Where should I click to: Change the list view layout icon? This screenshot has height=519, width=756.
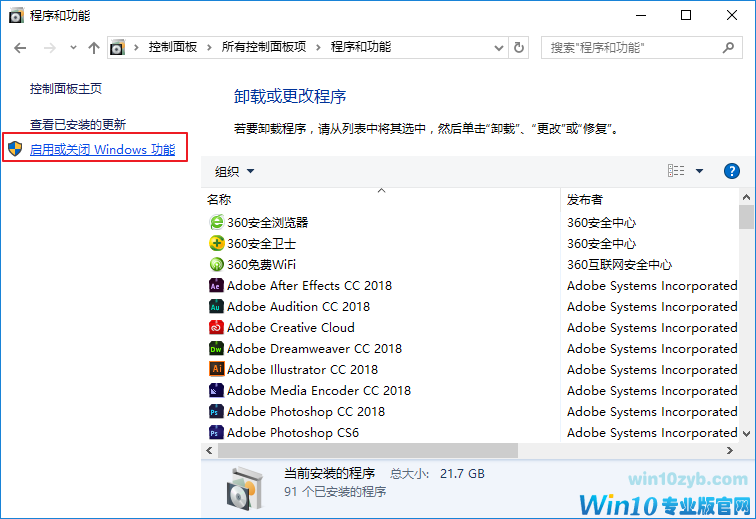click(676, 171)
